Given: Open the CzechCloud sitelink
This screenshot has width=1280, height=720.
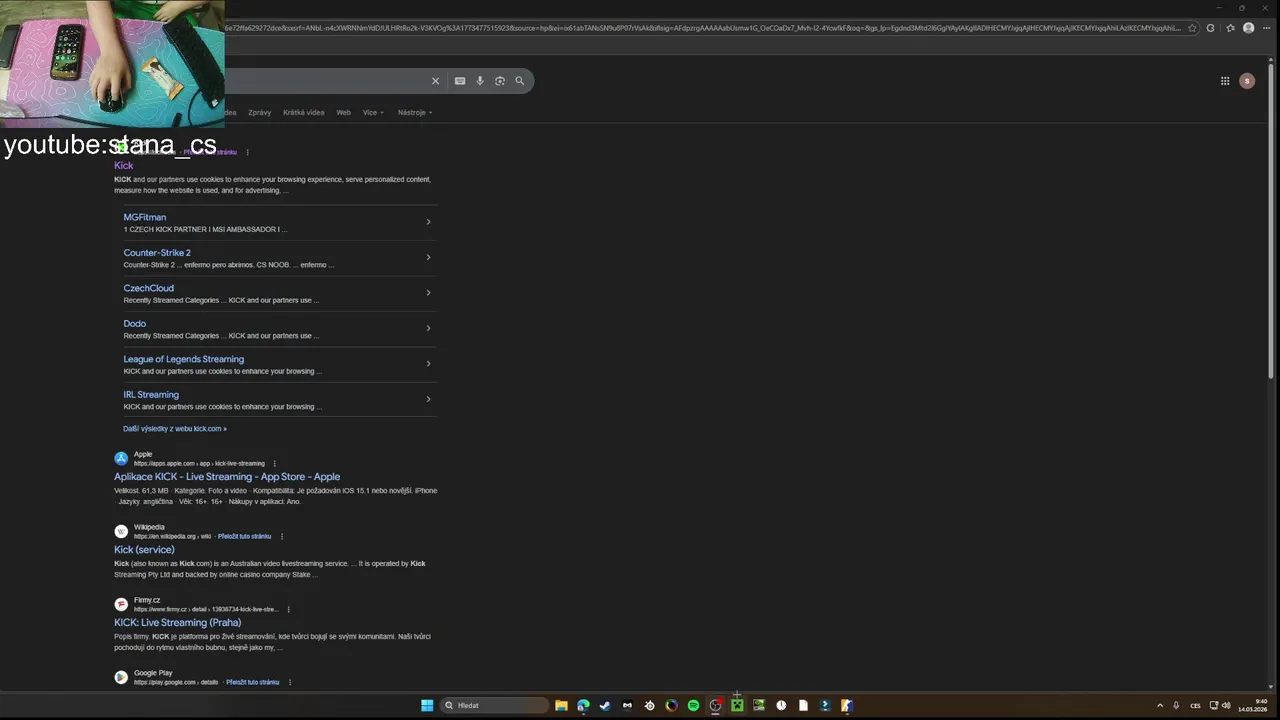Looking at the screenshot, I should [149, 288].
